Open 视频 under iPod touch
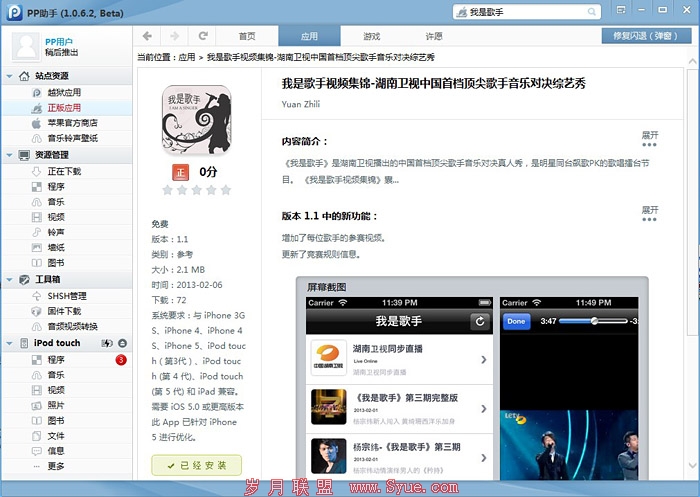This screenshot has height=497, width=700. [67, 390]
